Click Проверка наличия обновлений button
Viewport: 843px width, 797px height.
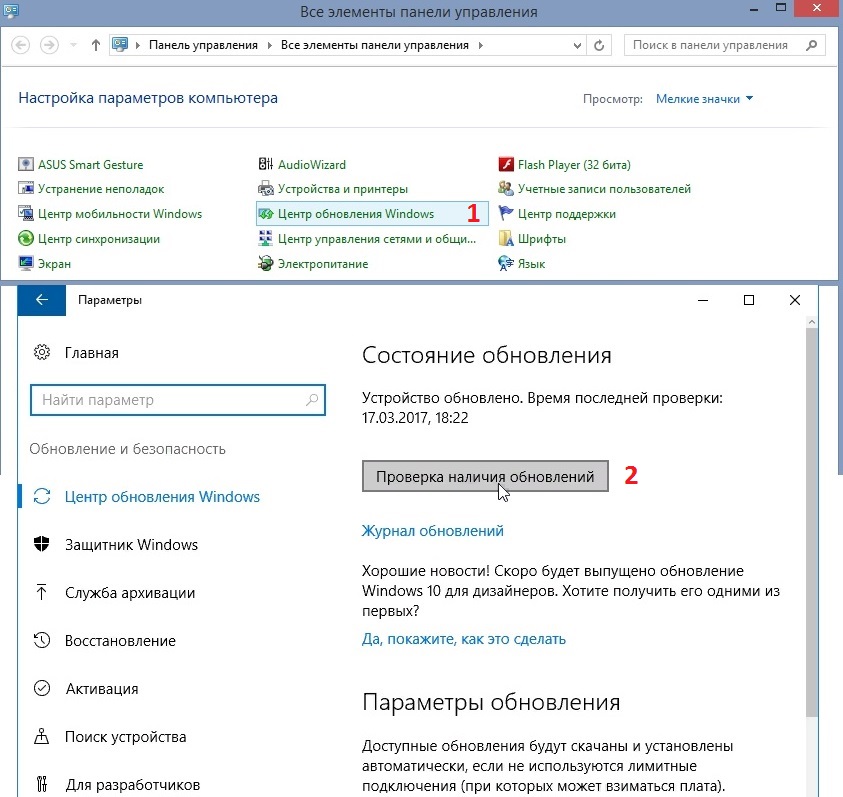[x=485, y=476]
